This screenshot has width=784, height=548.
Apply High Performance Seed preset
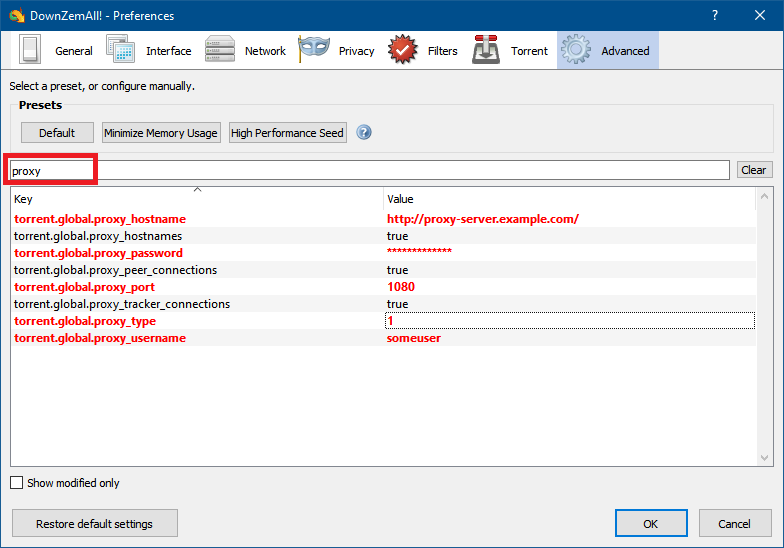288,132
